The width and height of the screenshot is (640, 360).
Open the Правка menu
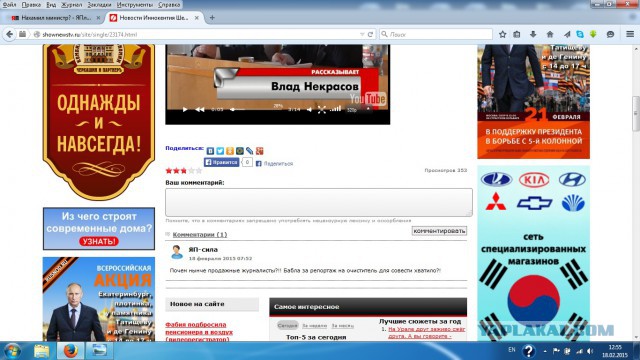(31, 5)
